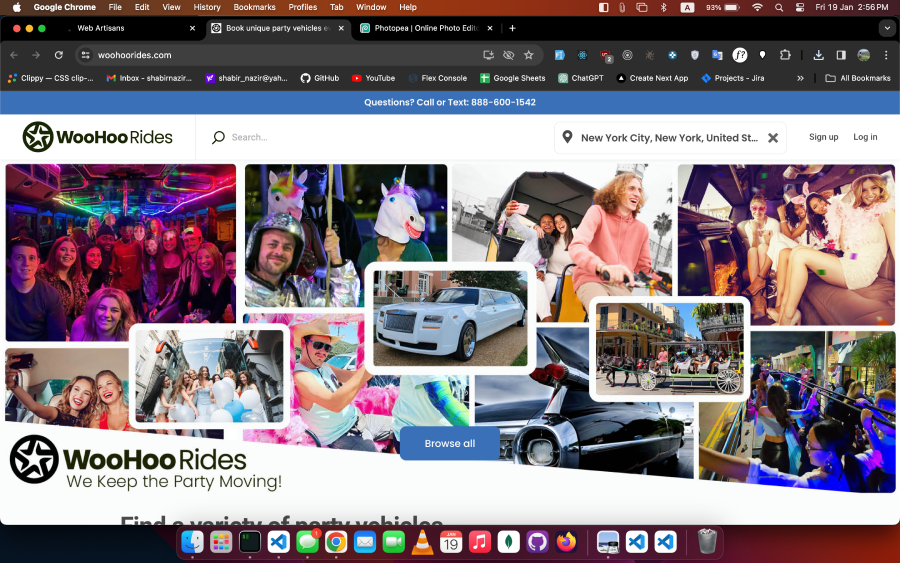The image size is (900, 563).
Task: Click the Browse all button
Action: coord(449,443)
